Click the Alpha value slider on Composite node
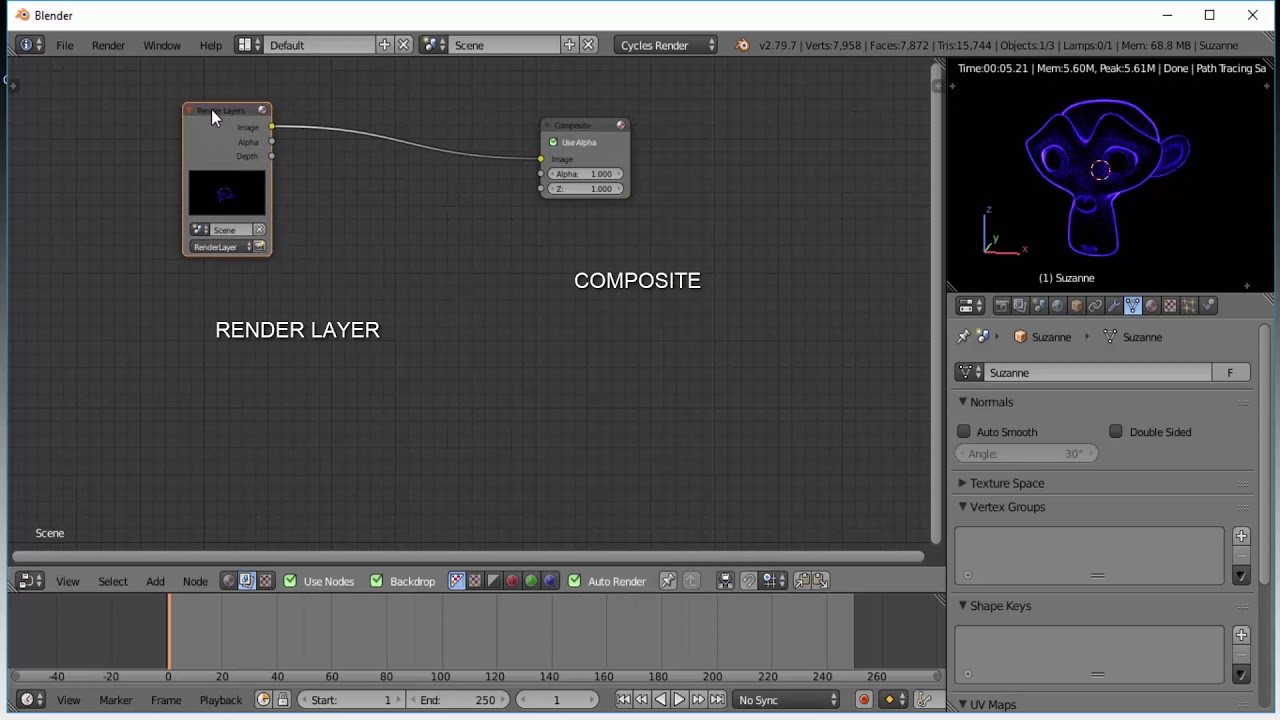This screenshot has height=720, width=1280. 585,174
